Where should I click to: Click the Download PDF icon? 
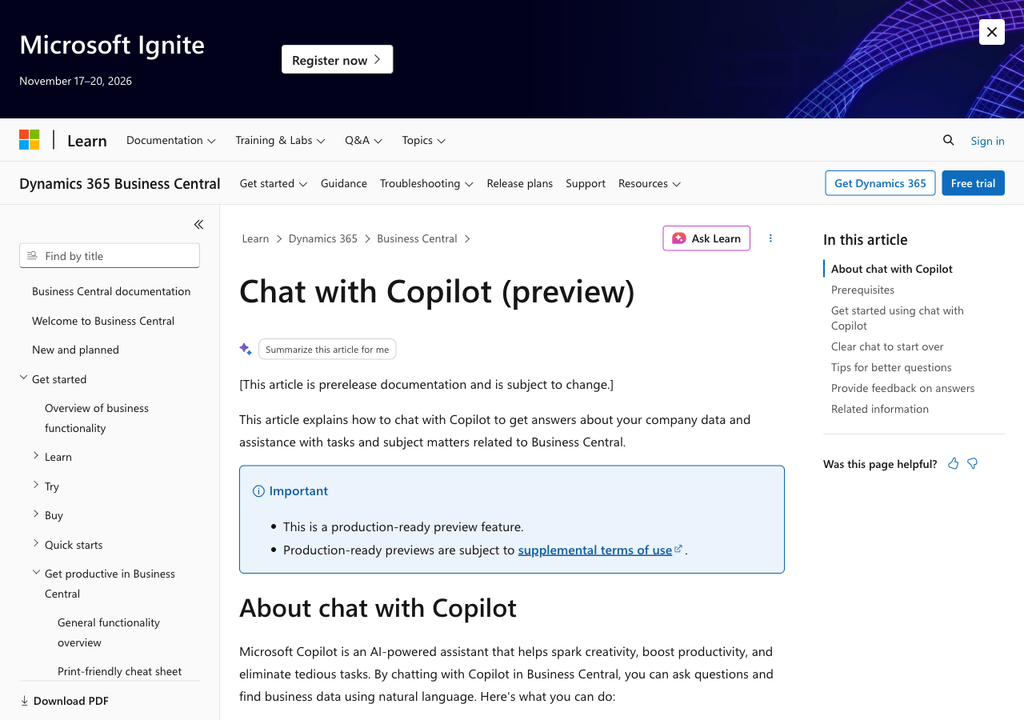[24, 701]
